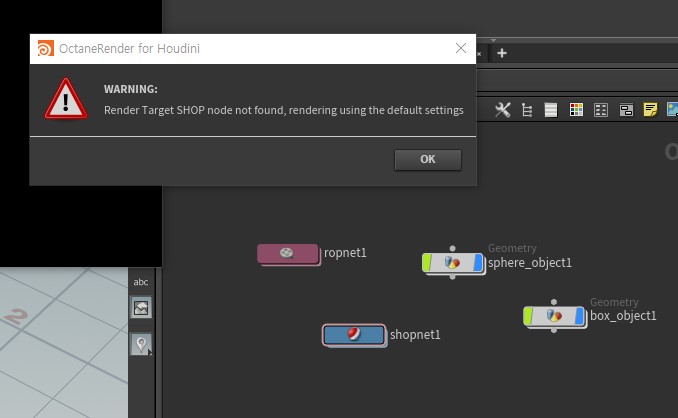Select the box_object1 geometry node icon
678x418 pixels.
click(554, 316)
